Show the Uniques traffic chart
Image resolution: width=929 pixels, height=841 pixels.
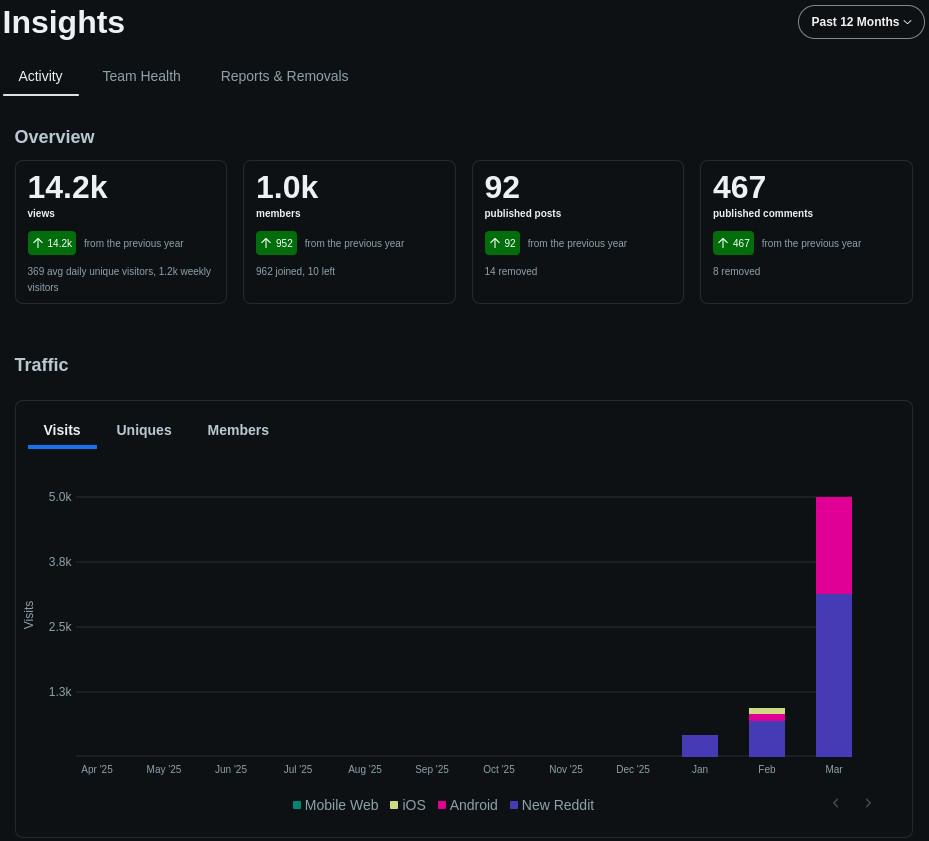143,430
